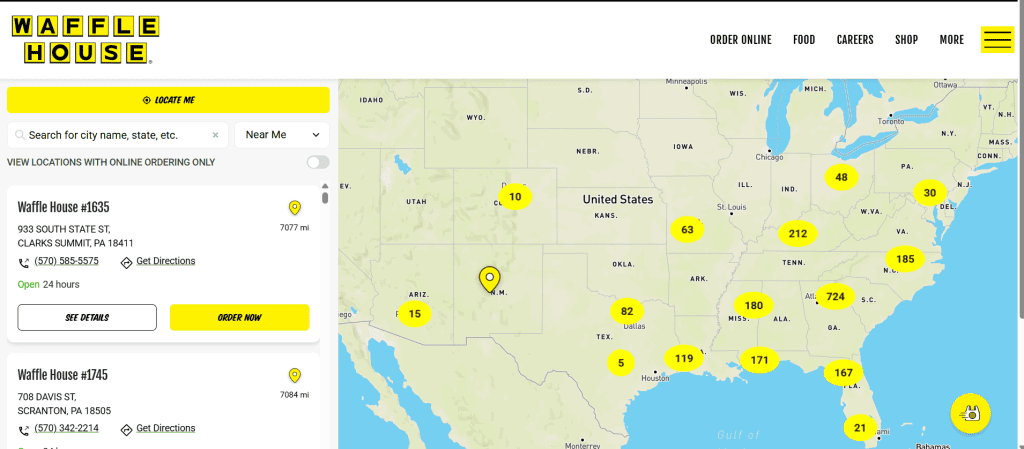This screenshot has height=449, width=1024.
Task: Click SEE DETAILS for Waffle House #1635
Action: tap(87, 318)
